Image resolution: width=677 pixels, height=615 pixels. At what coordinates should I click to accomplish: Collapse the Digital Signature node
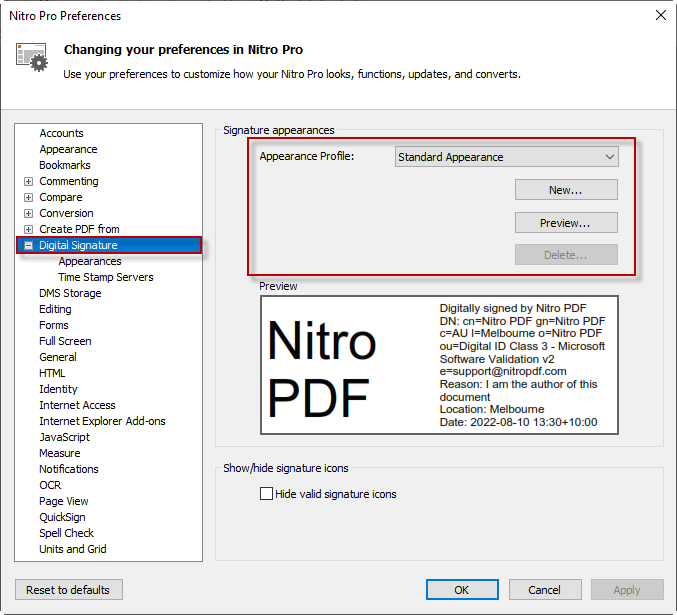coord(28,245)
